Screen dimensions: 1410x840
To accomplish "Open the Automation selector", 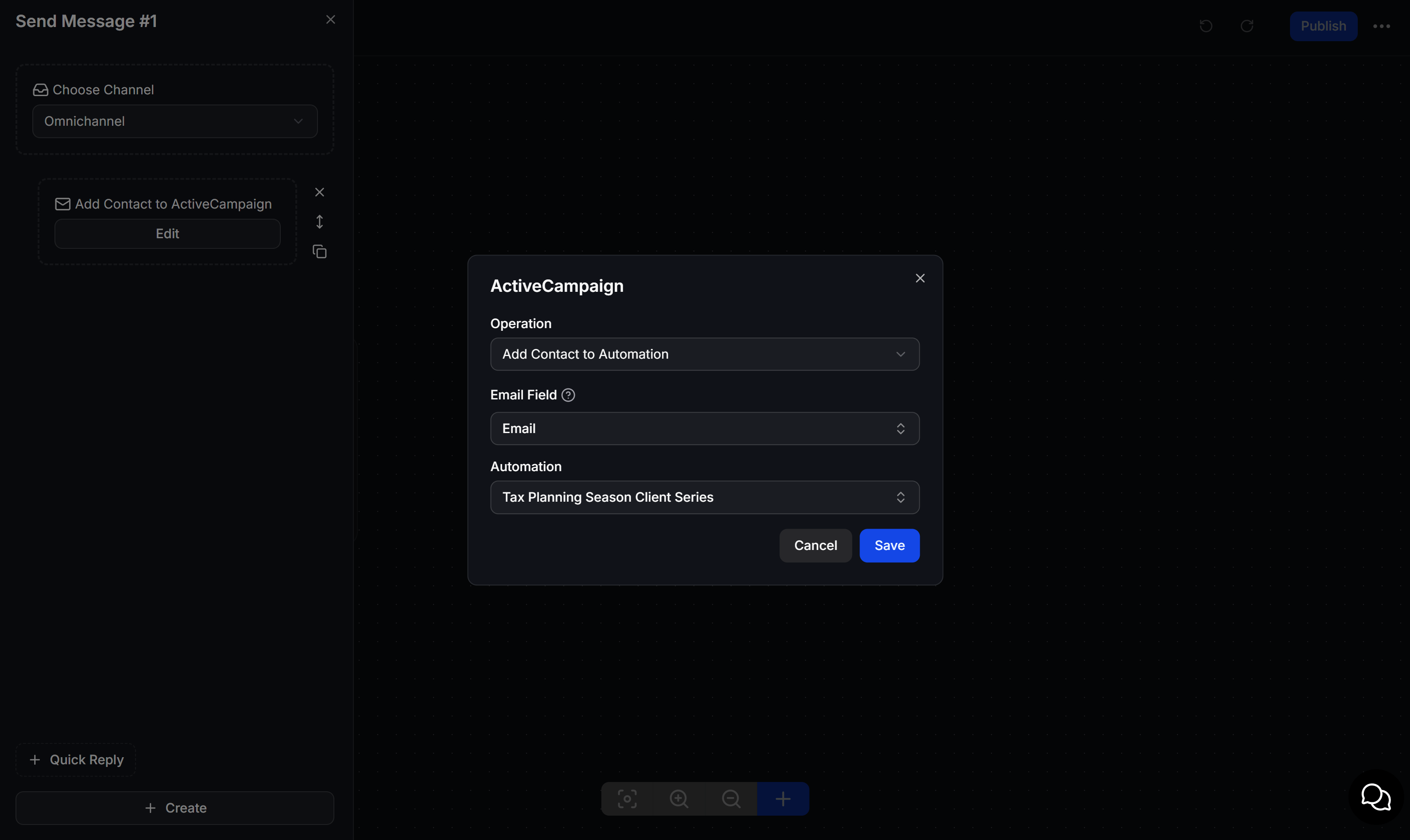I will pyautogui.click(x=705, y=497).
